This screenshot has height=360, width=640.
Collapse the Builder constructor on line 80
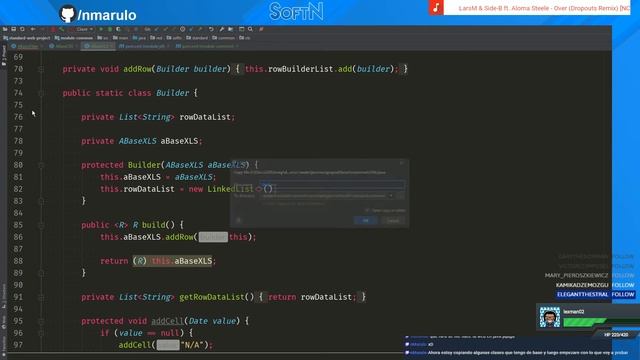41,165
